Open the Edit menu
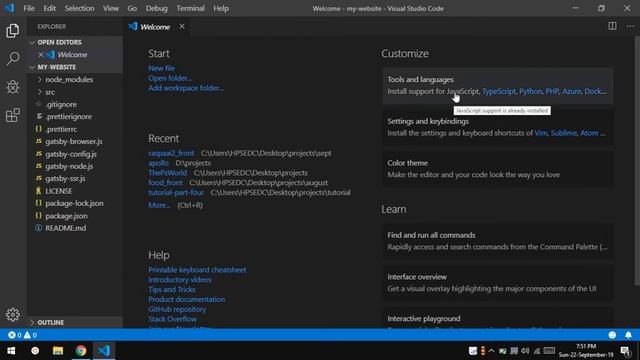The height and width of the screenshot is (360, 640). (x=49, y=8)
